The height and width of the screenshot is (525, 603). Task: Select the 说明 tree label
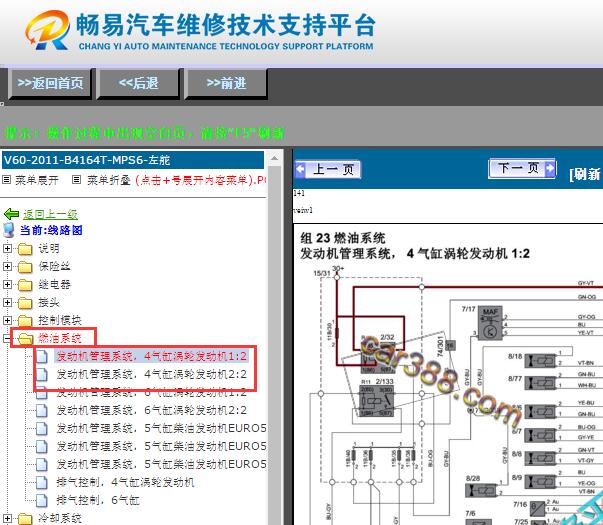coord(49,248)
